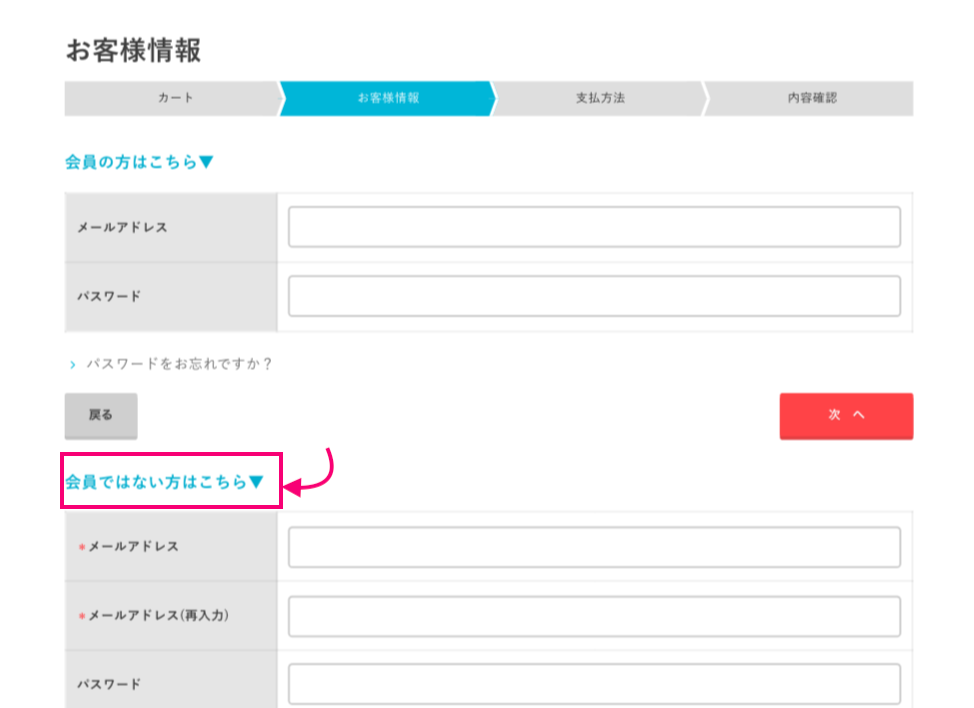
Task: Click メールアドレス(再入力) label
Action: click(158, 615)
